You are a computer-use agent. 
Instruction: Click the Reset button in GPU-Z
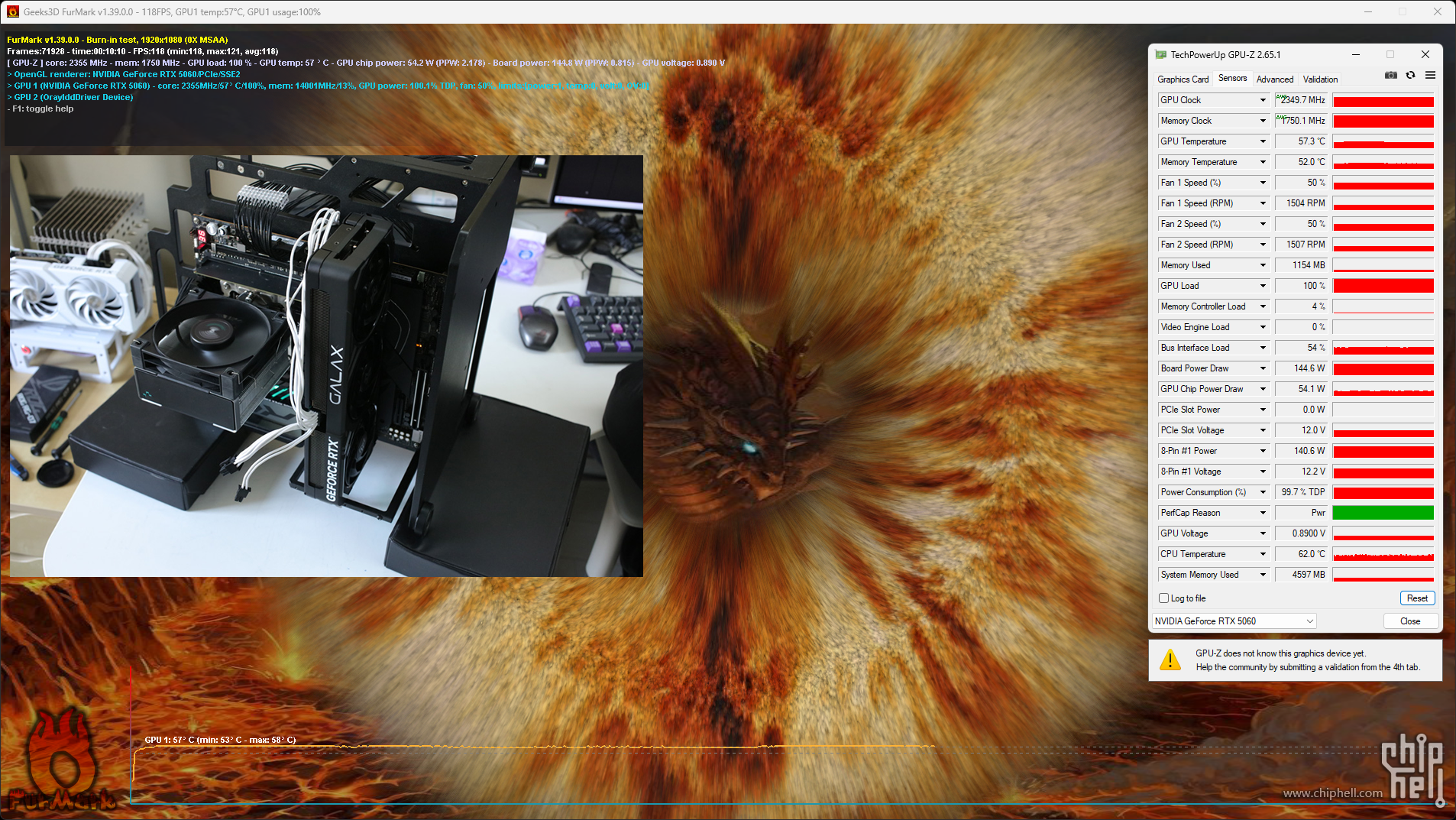[x=1417, y=598]
